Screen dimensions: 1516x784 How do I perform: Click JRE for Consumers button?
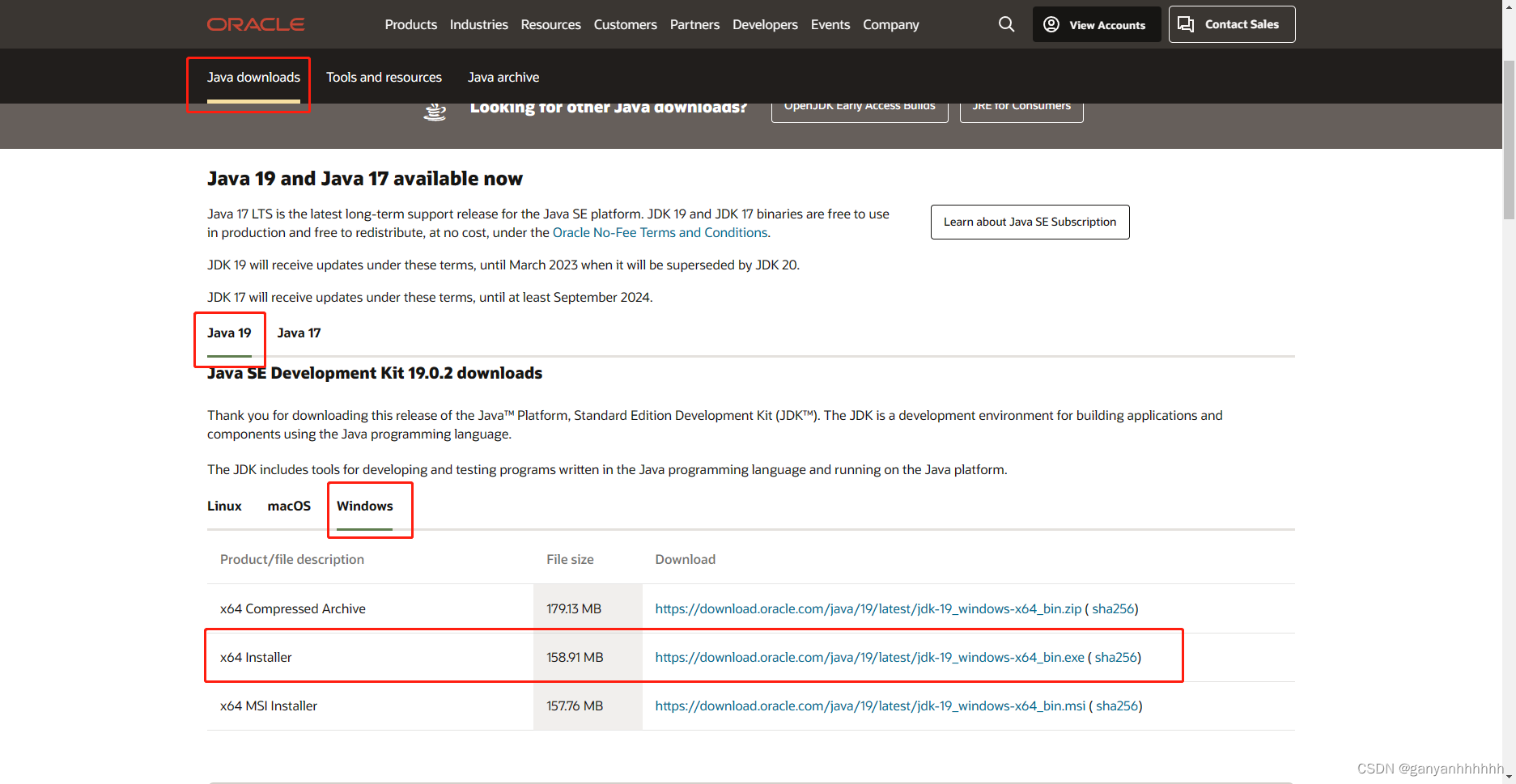(1021, 112)
